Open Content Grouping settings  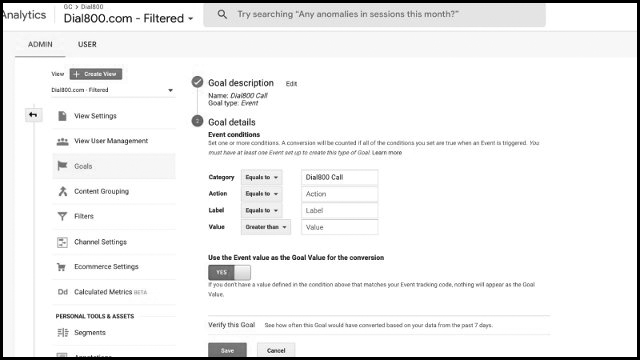pyautogui.click(x=114, y=191)
